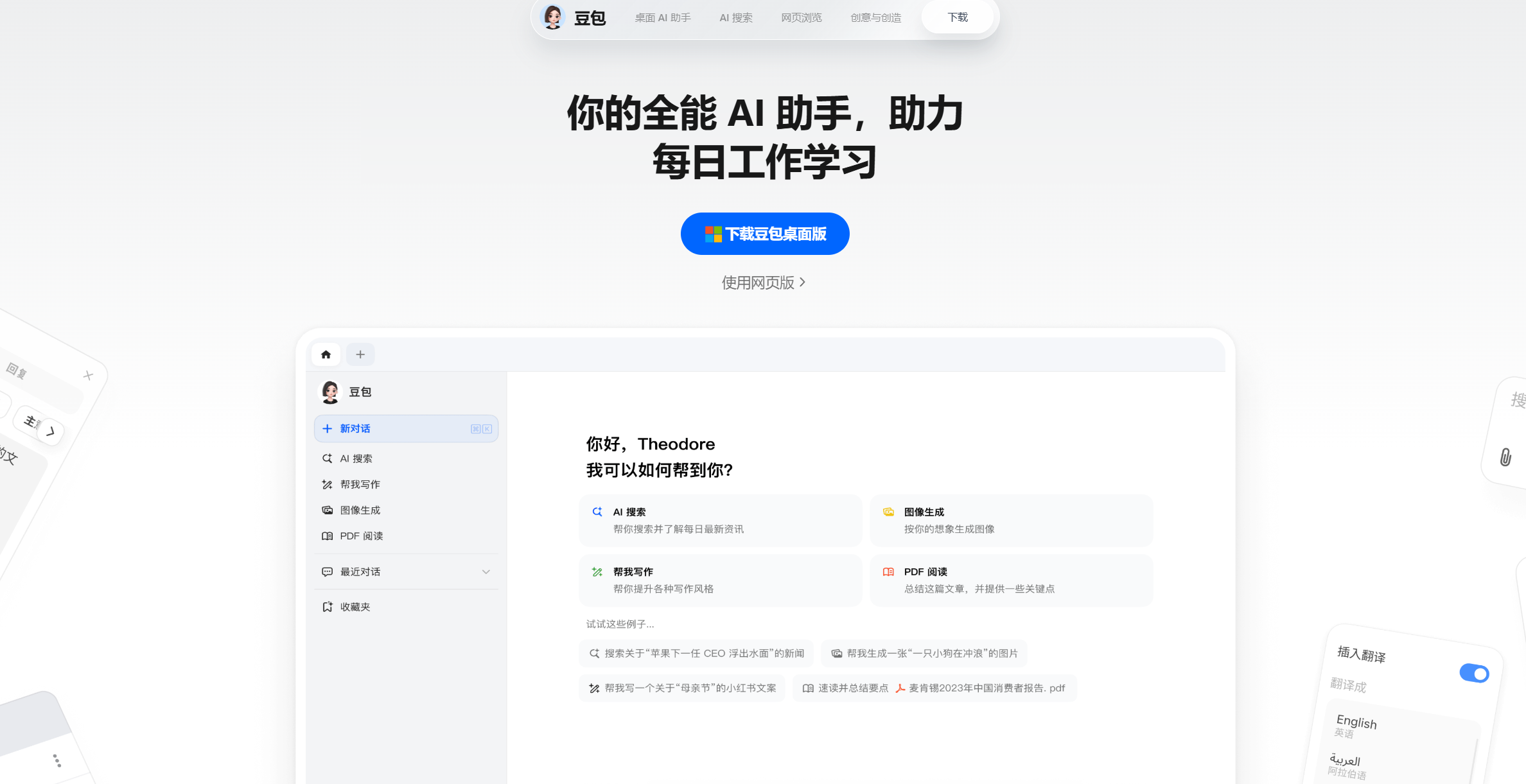Click the paperclip attachment icon at right edge

coord(1505,457)
